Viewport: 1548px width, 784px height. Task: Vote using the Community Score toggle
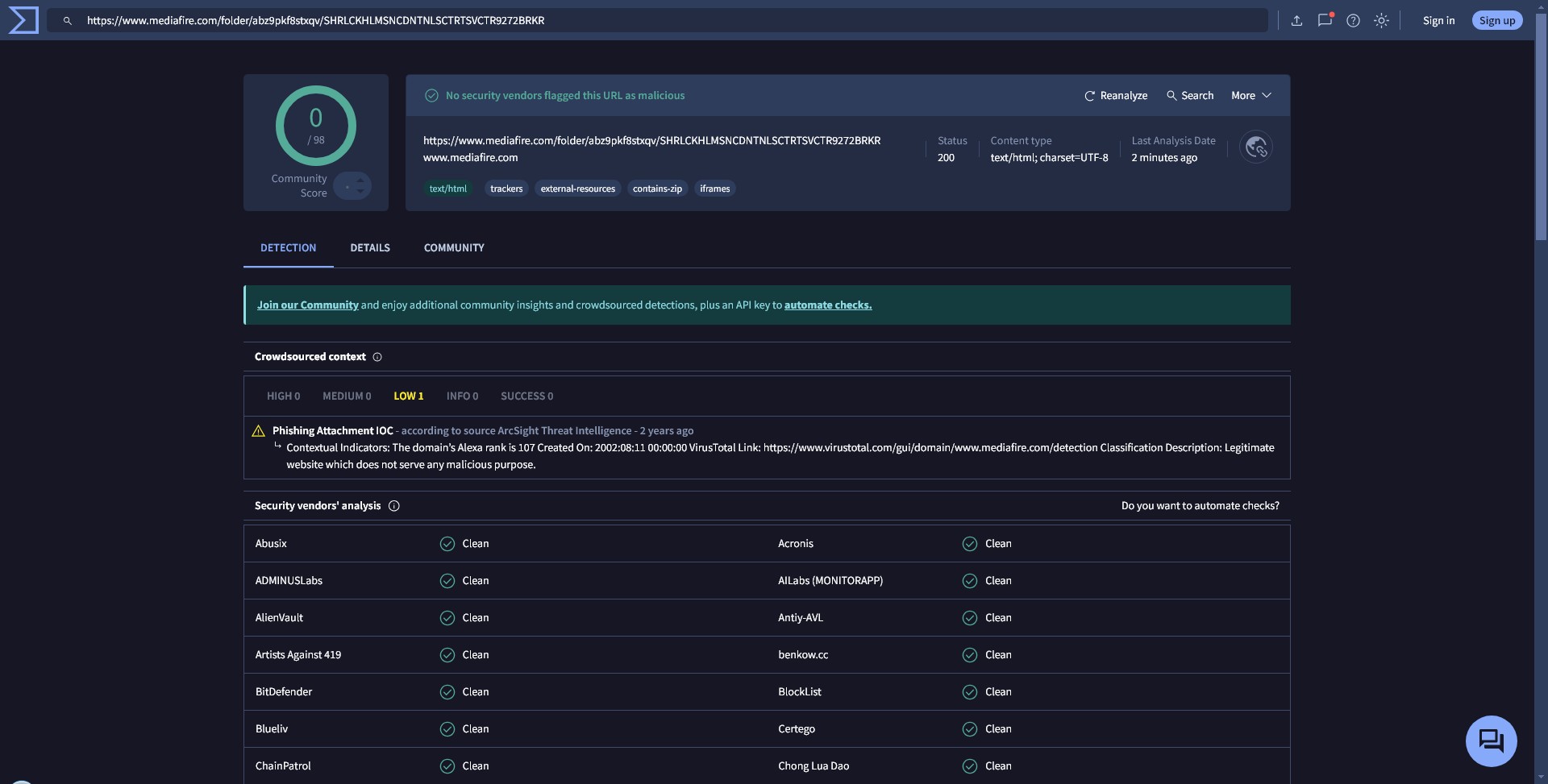tap(352, 186)
